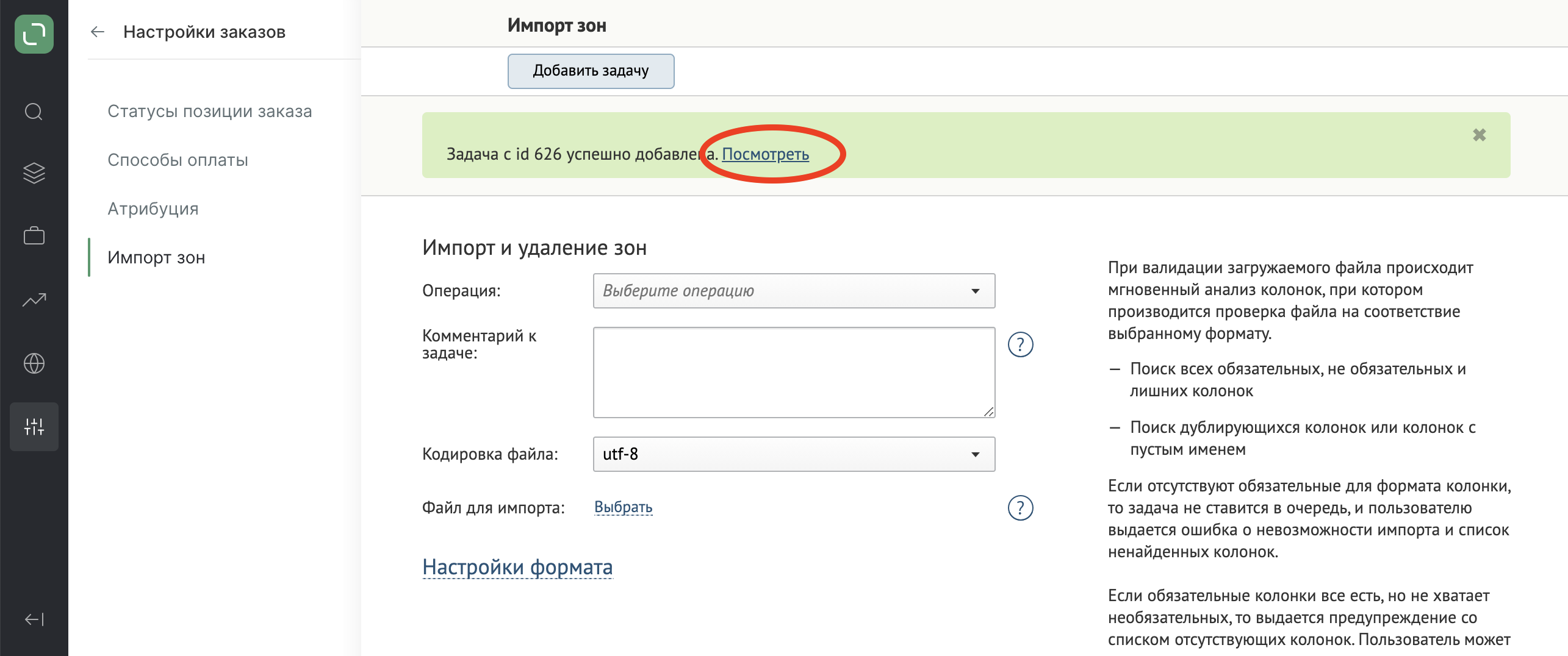Screen dimensions: 1568x656
Task: Open the trending chart icon in sidebar
Action: pyautogui.click(x=34, y=299)
